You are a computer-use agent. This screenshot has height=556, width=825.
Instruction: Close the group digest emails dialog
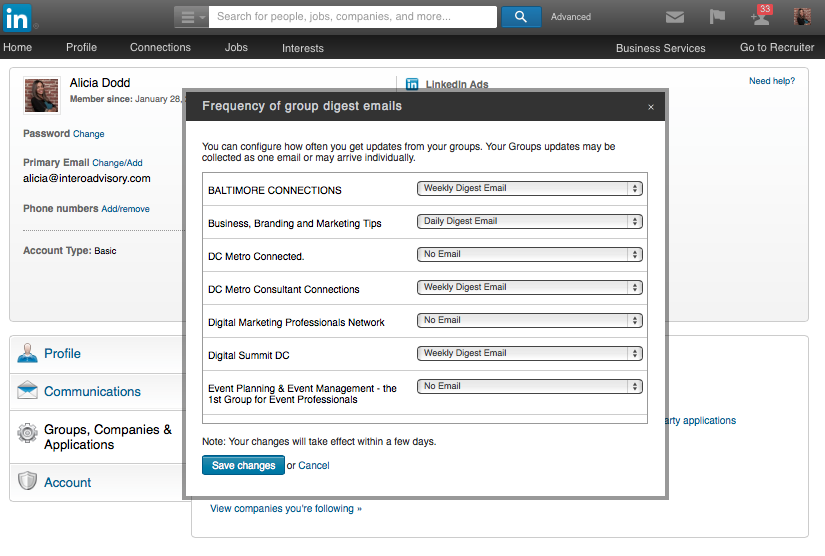click(x=651, y=107)
